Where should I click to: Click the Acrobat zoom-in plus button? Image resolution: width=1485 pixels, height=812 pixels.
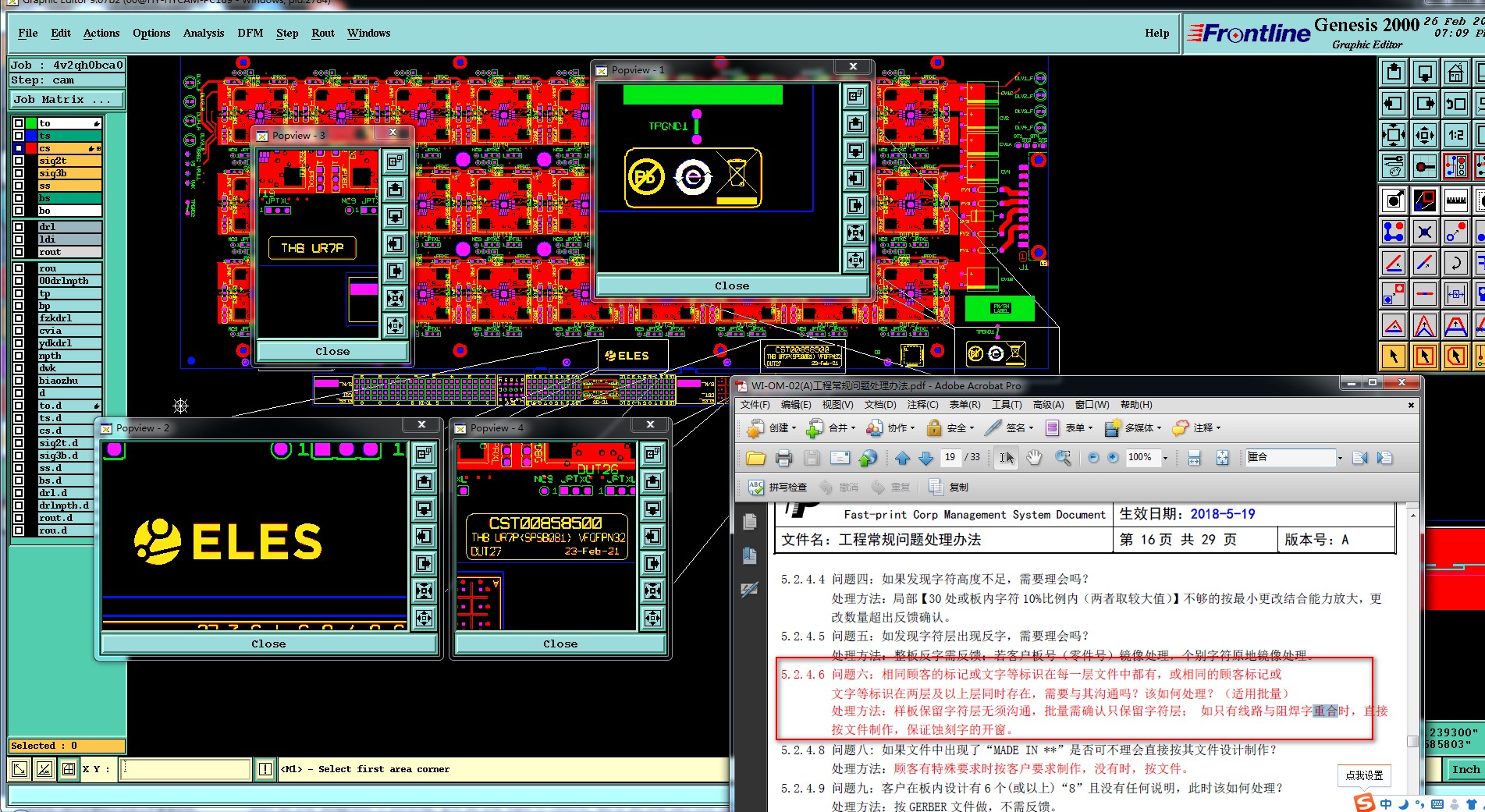(1113, 458)
